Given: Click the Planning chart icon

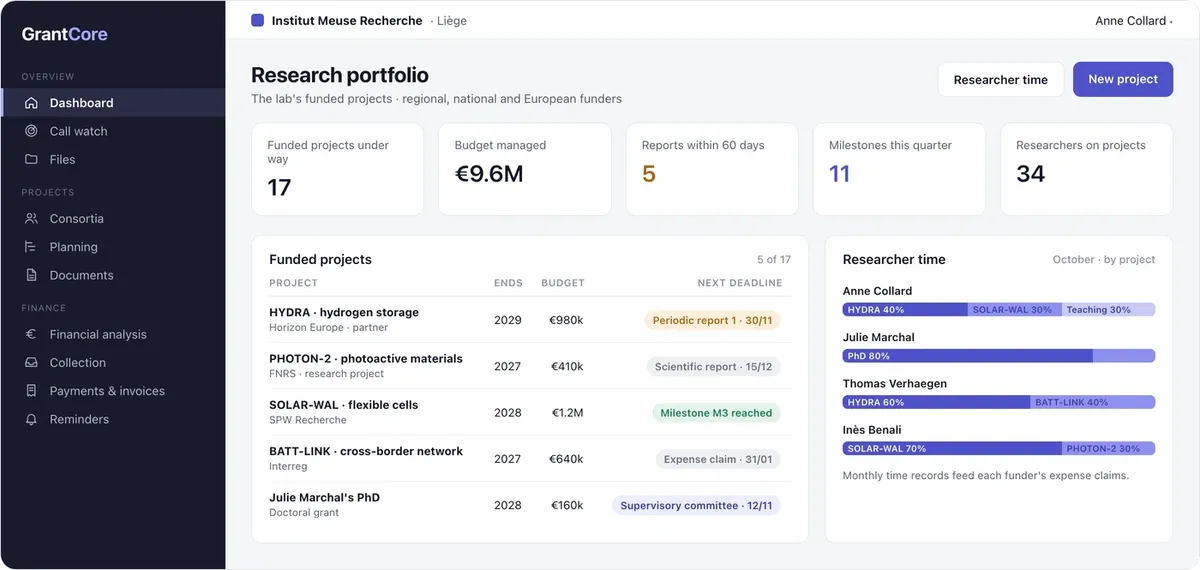Looking at the screenshot, I should [x=31, y=247].
